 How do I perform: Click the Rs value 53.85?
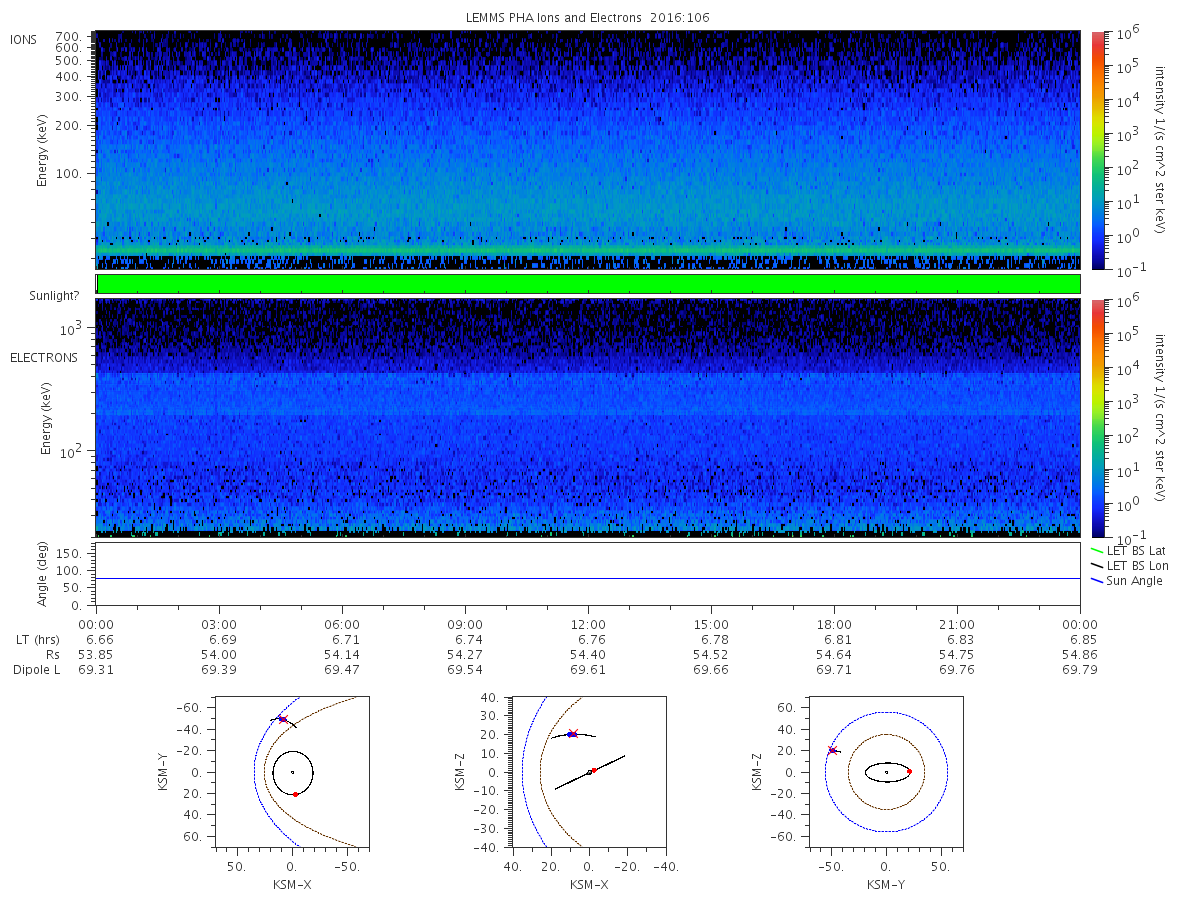tap(96, 654)
